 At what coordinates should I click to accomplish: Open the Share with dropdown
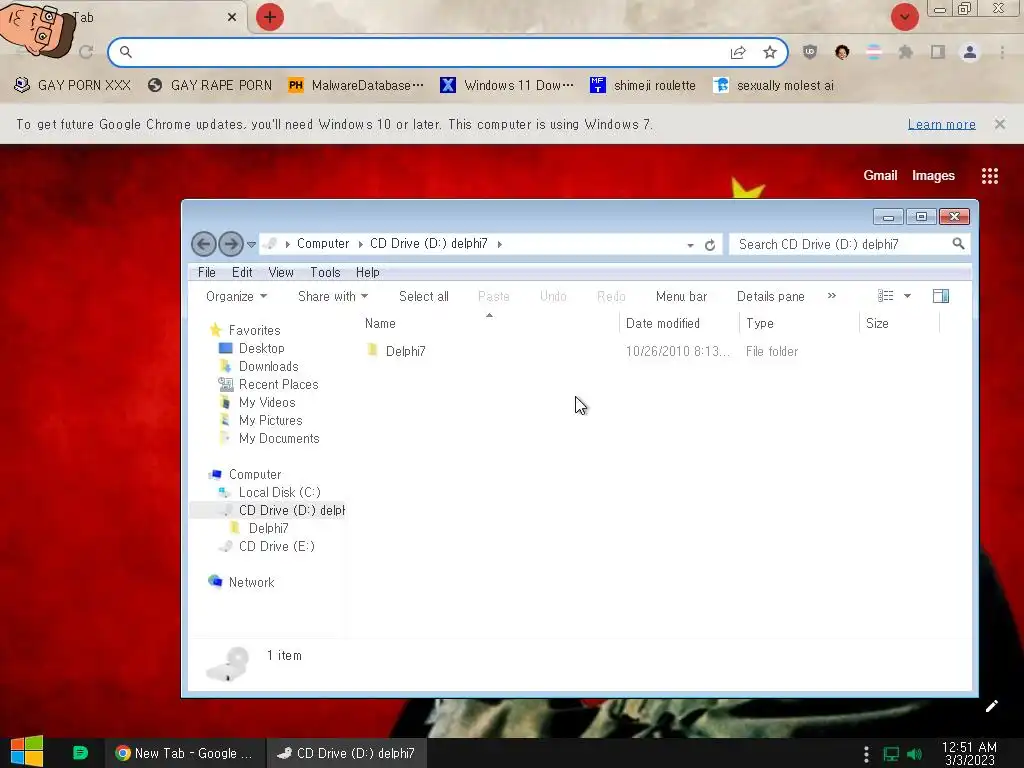point(332,296)
